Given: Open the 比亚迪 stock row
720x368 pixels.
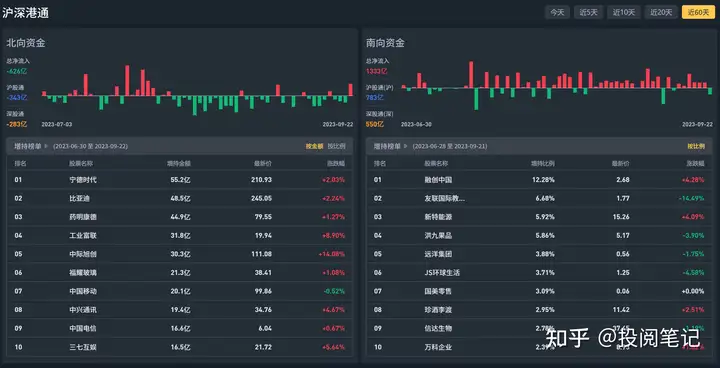Looking at the screenshot, I should point(180,198).
